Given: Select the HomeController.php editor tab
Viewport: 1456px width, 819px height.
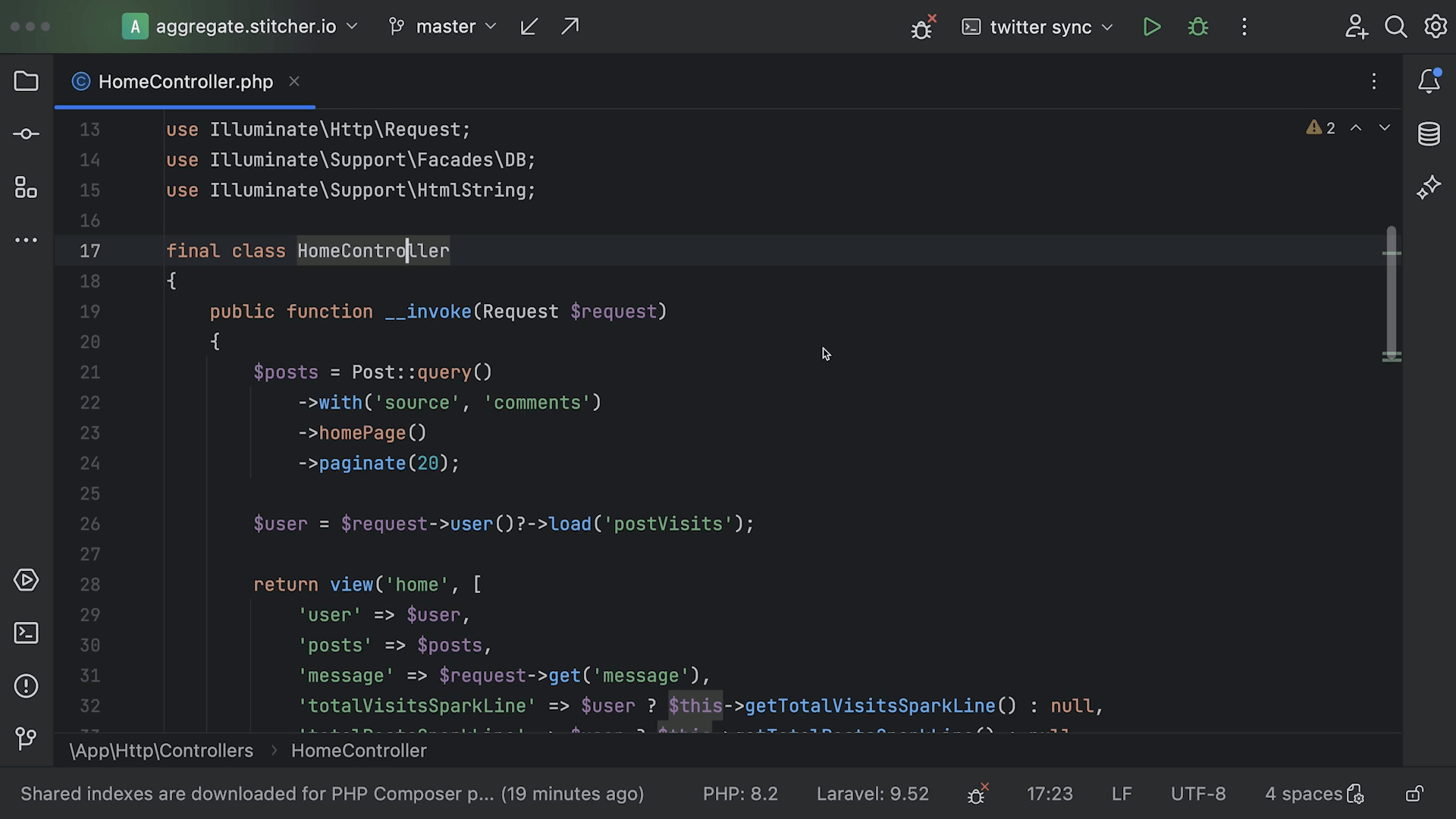Looking at the screenshot, I should point(185,82).
